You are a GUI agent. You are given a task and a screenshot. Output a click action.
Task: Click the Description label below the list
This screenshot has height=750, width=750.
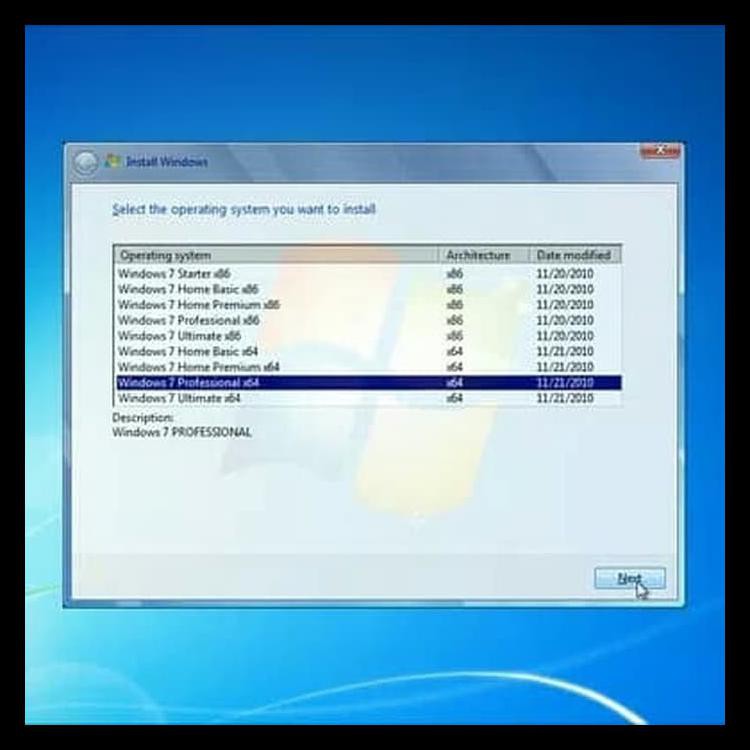point(142,418)
